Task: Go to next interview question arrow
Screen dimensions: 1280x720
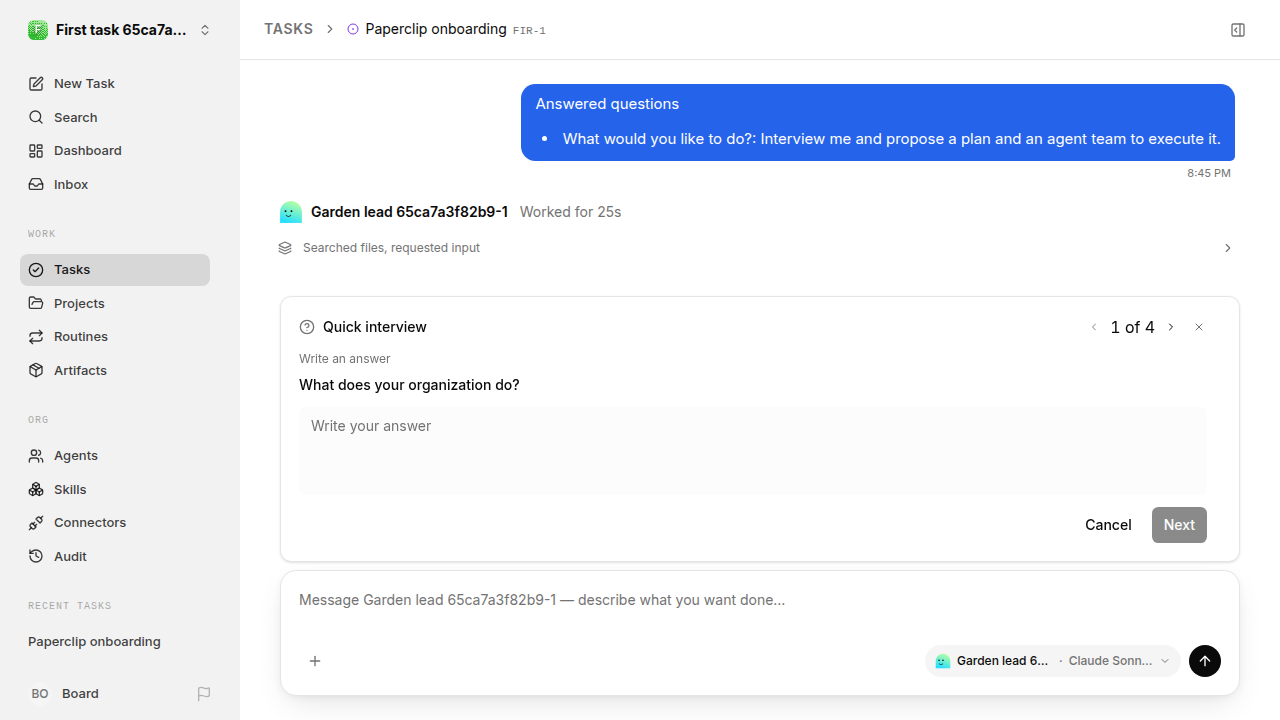Action: [x=1171, y=327]
